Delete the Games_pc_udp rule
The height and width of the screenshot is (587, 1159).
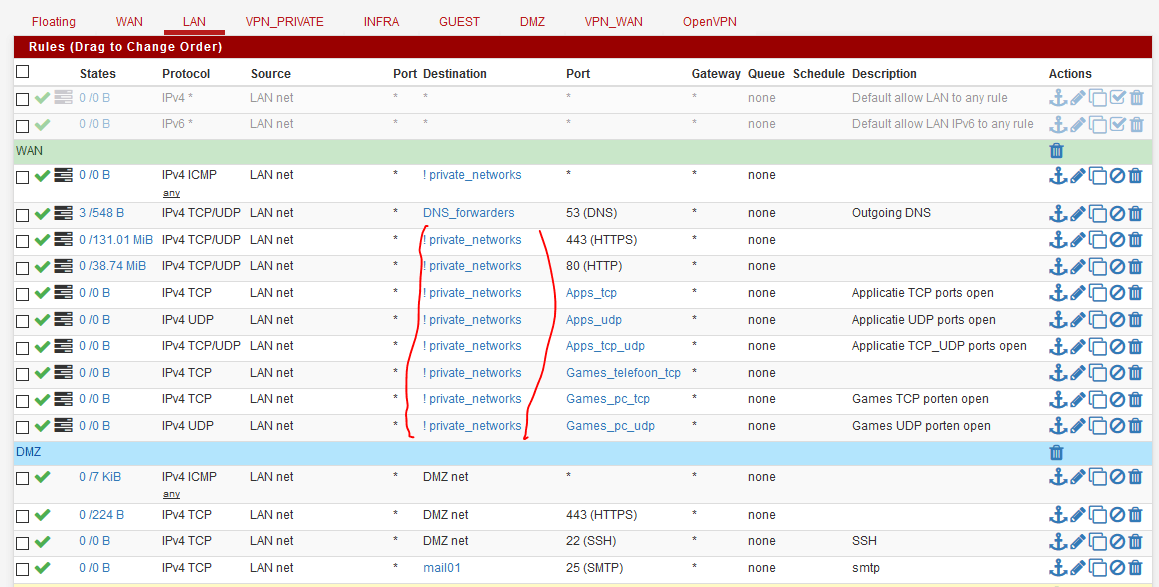click(1136, 427)
